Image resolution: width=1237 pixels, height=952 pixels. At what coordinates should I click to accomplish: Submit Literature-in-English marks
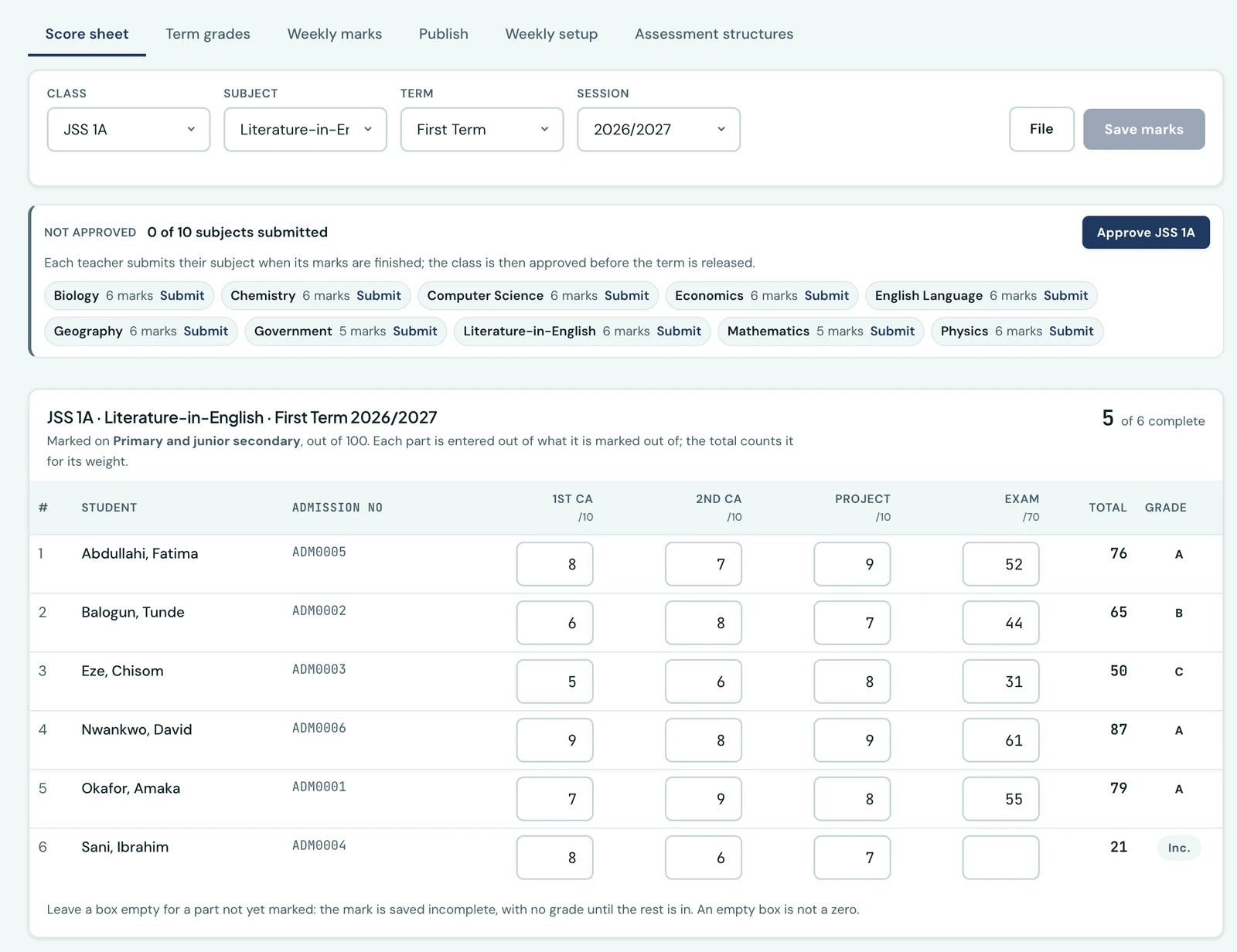[x=679, y=331]
